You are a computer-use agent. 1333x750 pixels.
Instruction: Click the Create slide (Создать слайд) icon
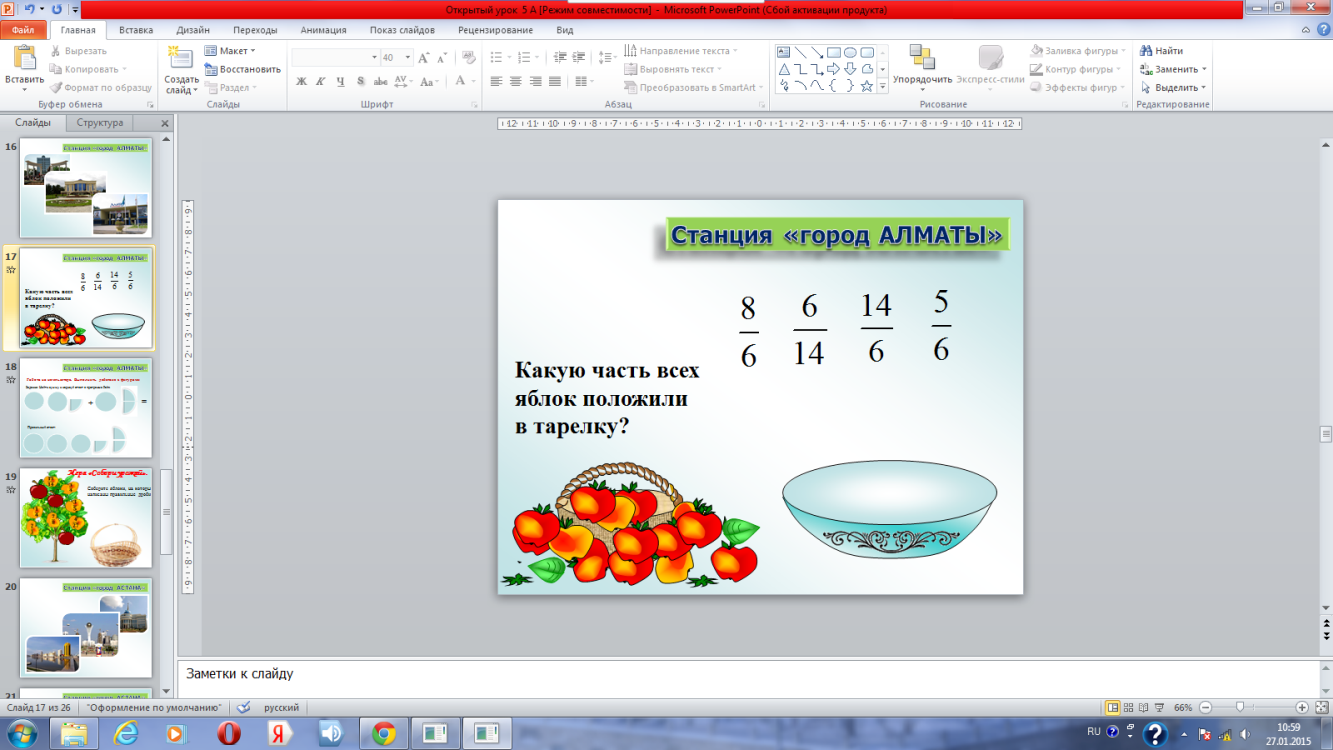point(181,58)
